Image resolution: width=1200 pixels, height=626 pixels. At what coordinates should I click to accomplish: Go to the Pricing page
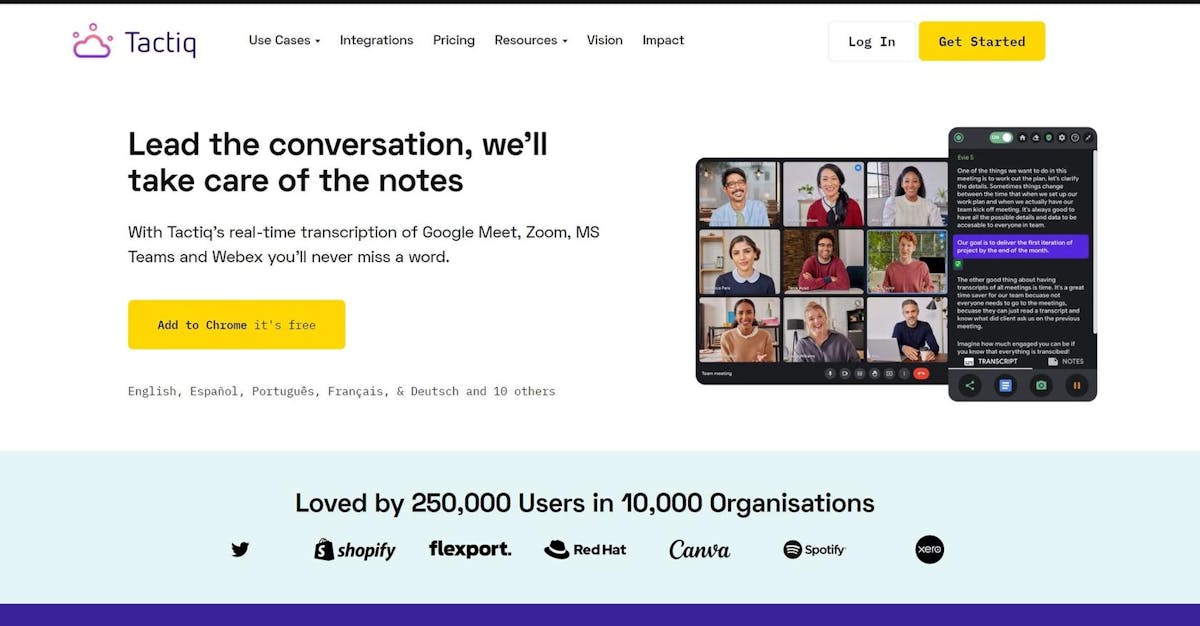(x=454, y=40)
